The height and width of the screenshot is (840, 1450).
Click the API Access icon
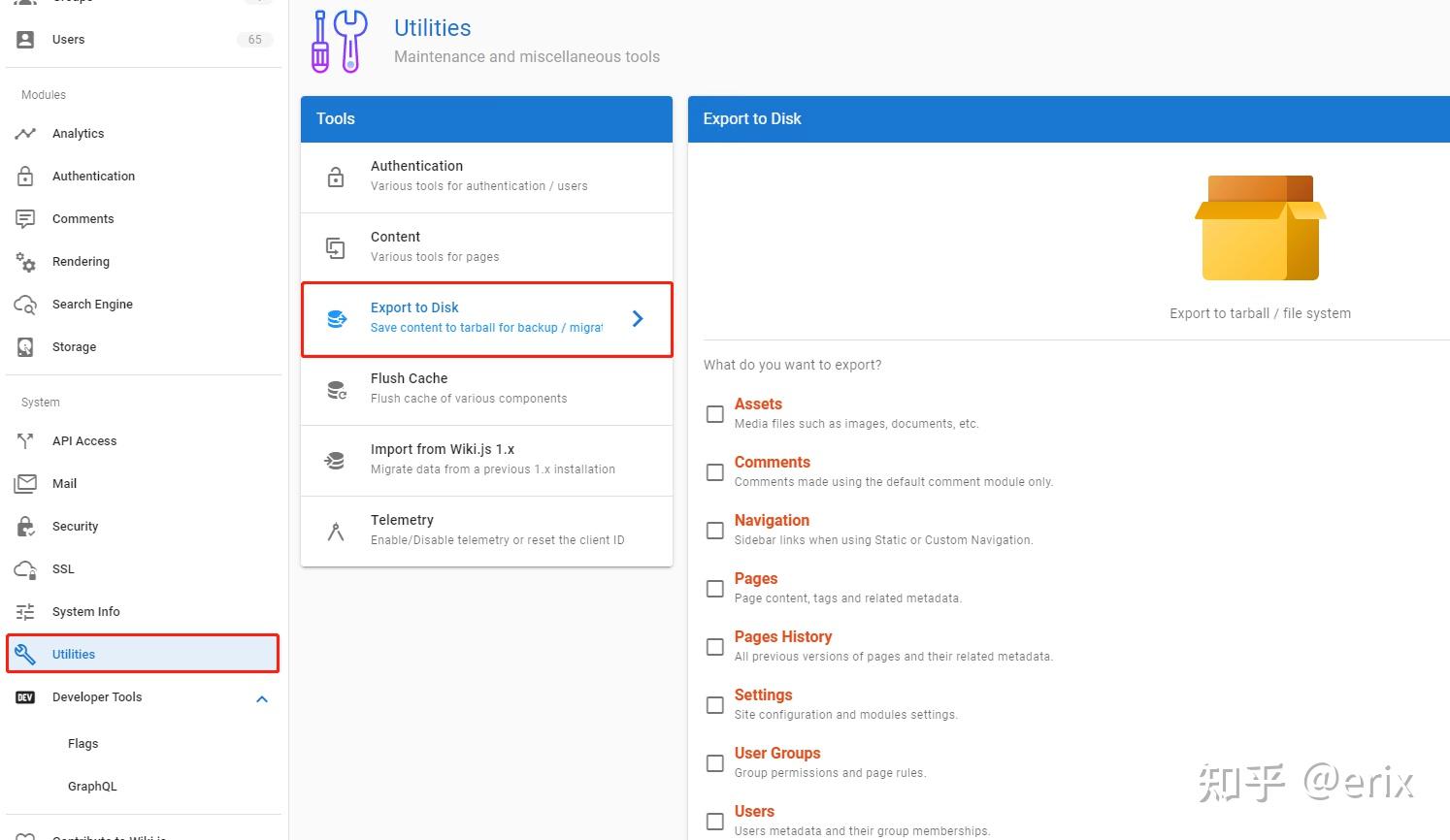click(x=25, y=441)
